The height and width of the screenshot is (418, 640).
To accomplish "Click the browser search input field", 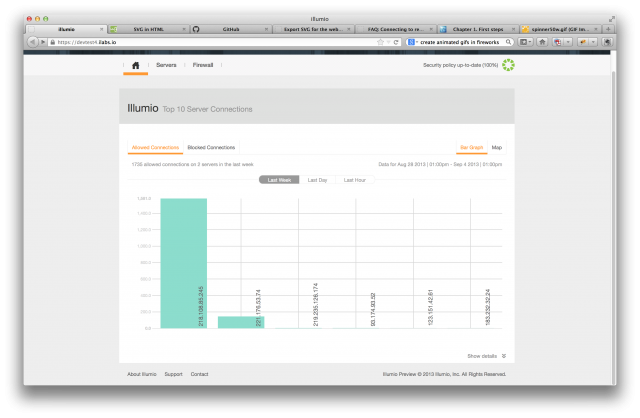I will tap(460, 42).
